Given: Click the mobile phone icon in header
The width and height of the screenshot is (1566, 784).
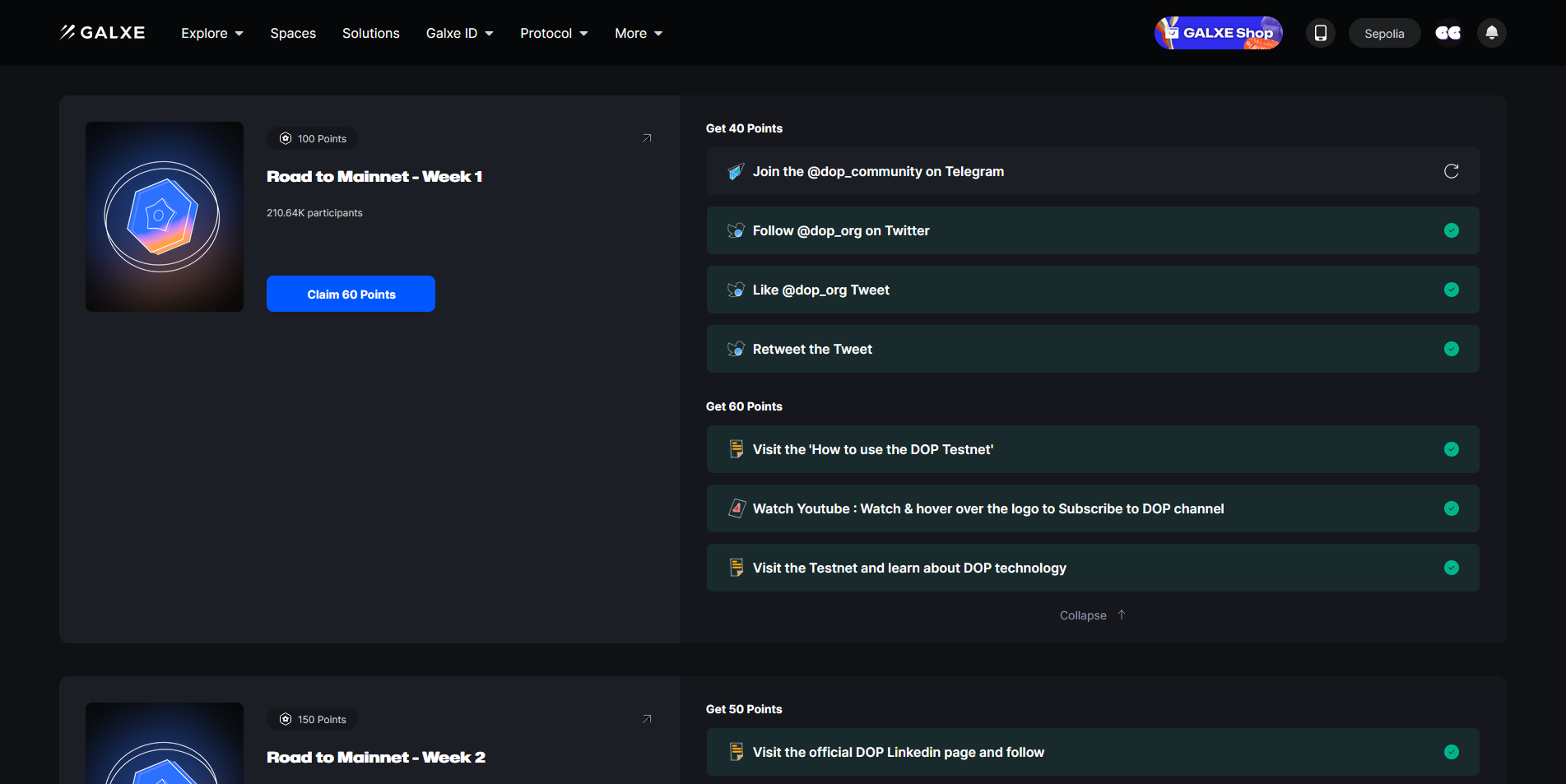Looking at the screenshot, I should [1320, 33].
